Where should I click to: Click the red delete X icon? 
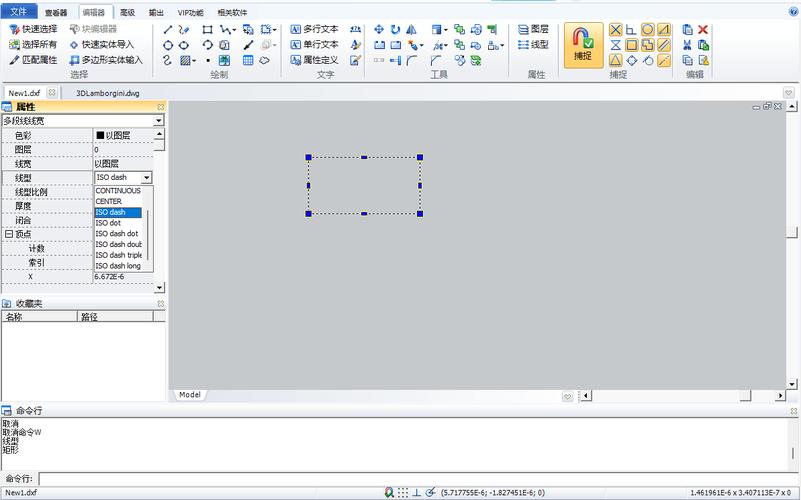coord(703,30)
